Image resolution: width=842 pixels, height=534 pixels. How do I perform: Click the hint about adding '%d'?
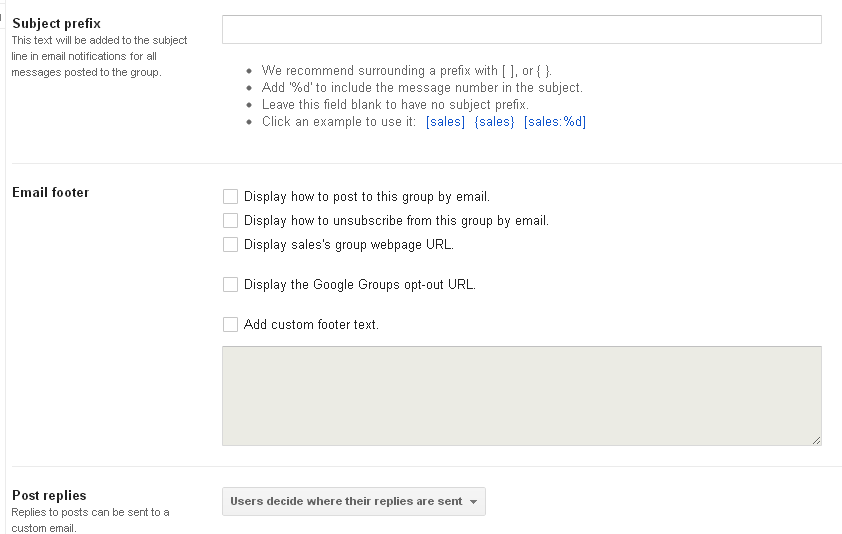point(422,88)
